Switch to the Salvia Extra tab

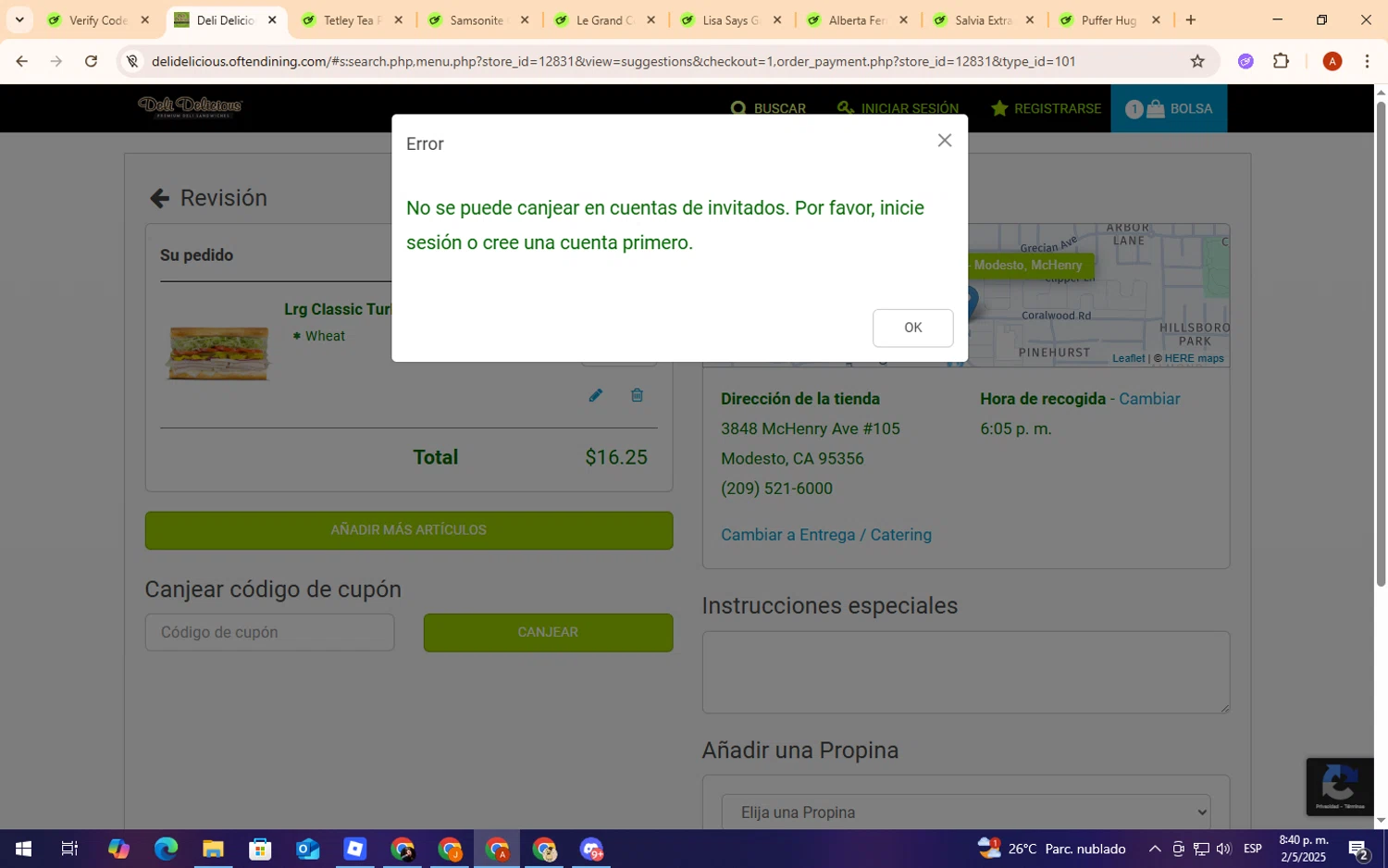982,20
